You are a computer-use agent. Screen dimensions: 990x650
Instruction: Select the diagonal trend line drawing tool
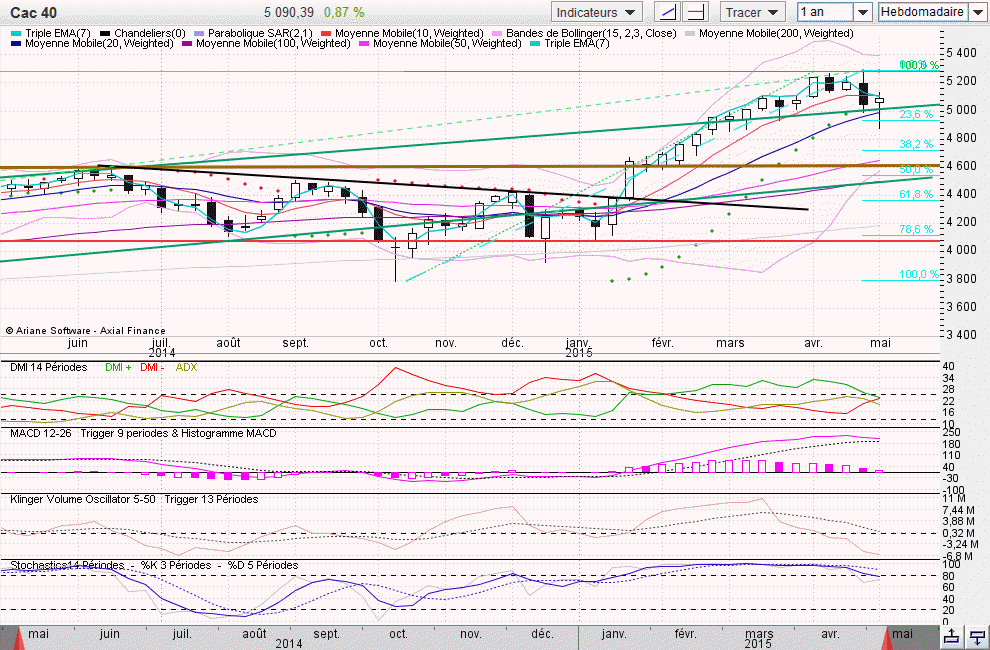tap(667, 12)
